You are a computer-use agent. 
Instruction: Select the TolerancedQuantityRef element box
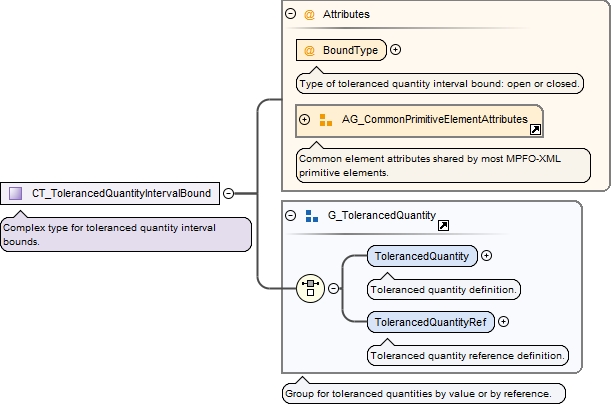pos(431,322)
